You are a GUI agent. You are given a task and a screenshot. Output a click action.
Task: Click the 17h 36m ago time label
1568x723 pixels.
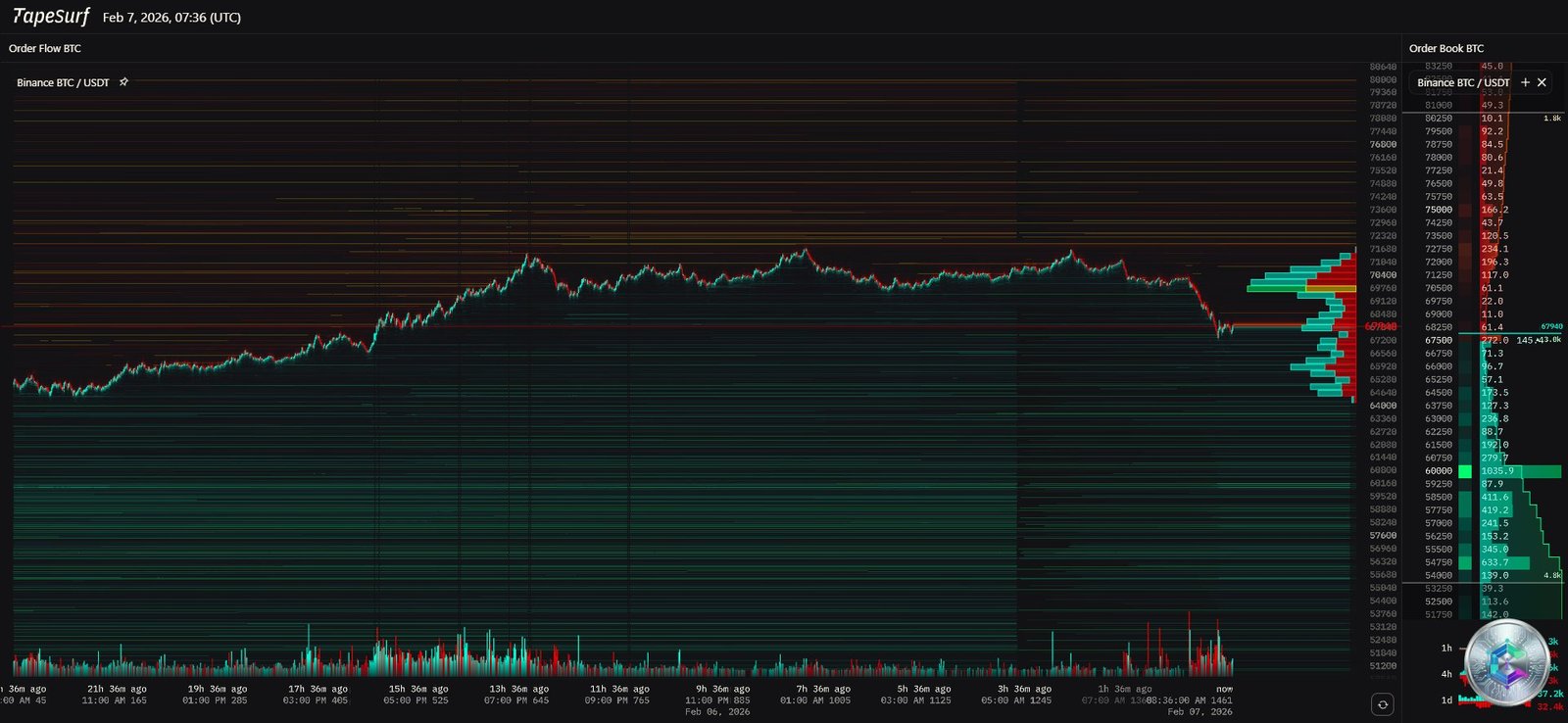(318, 689)
